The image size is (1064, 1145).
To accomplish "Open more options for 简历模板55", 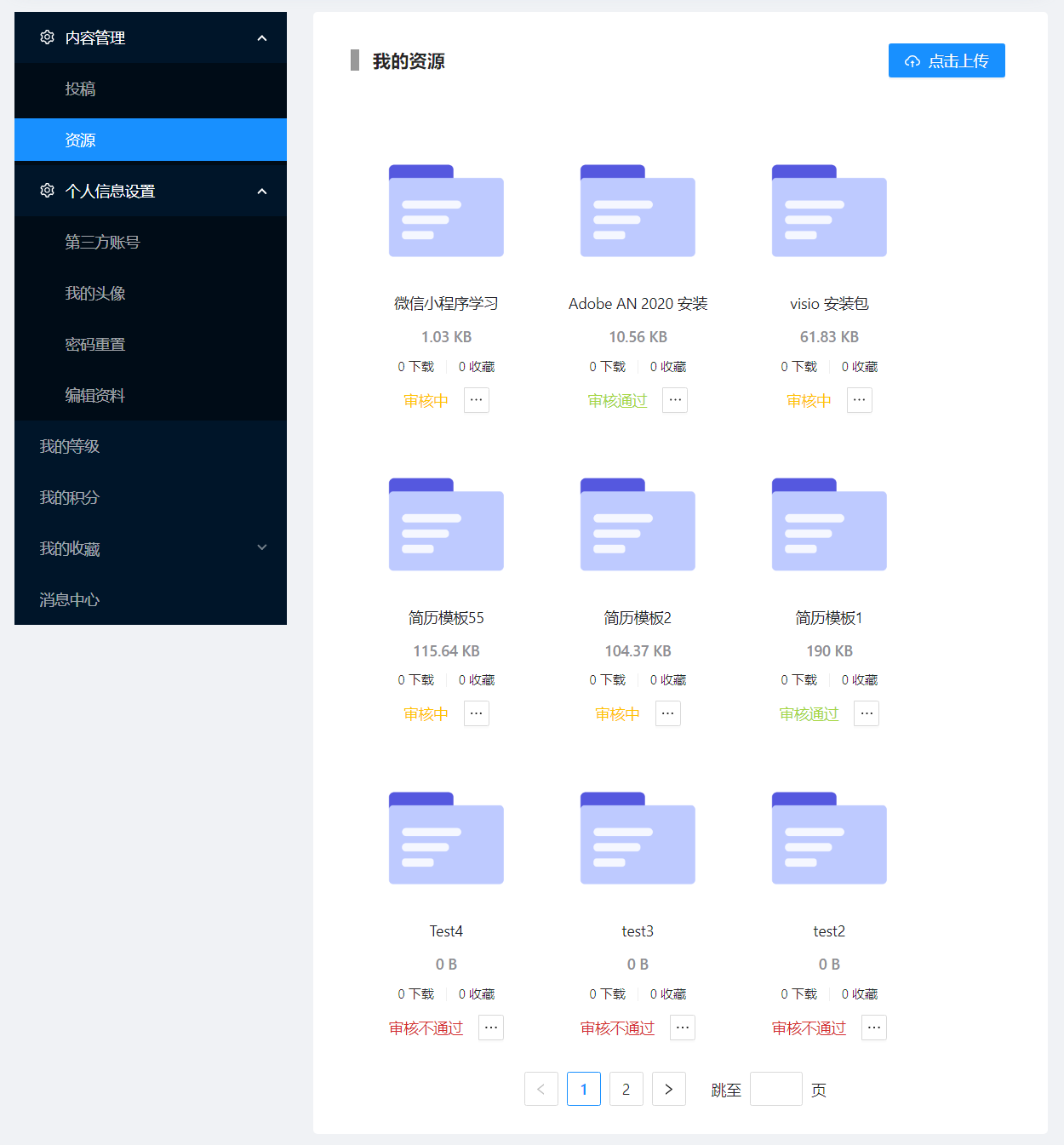I will tap(477, 713).
